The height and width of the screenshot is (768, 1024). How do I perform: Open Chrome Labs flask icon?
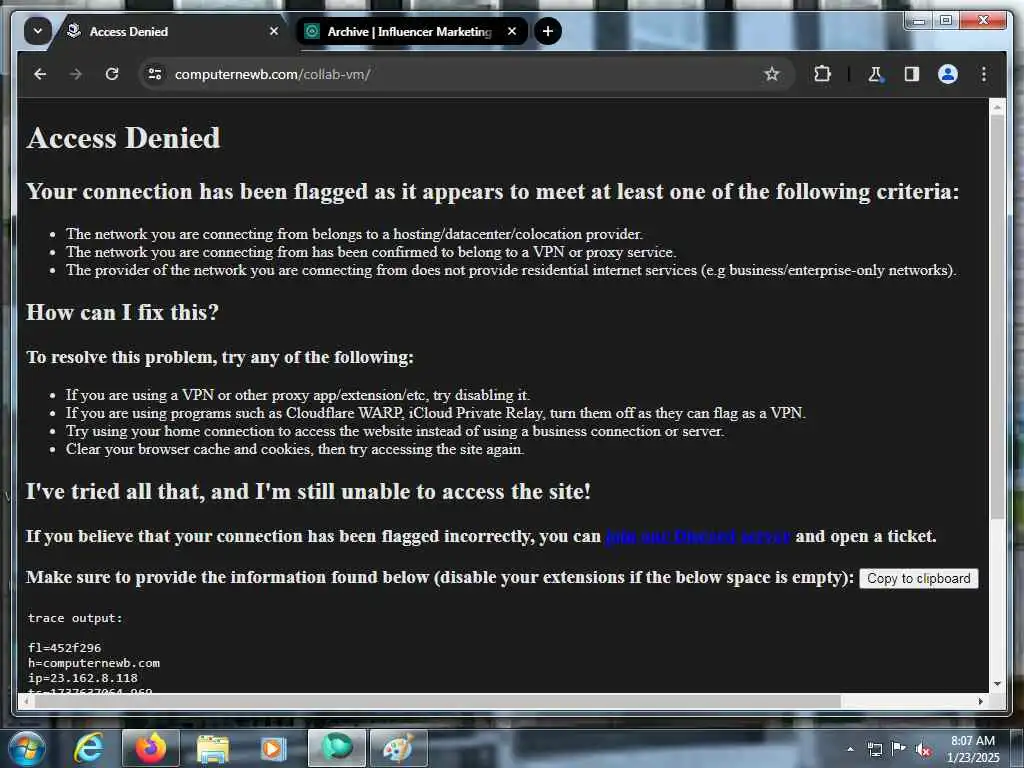click(875, 74)
